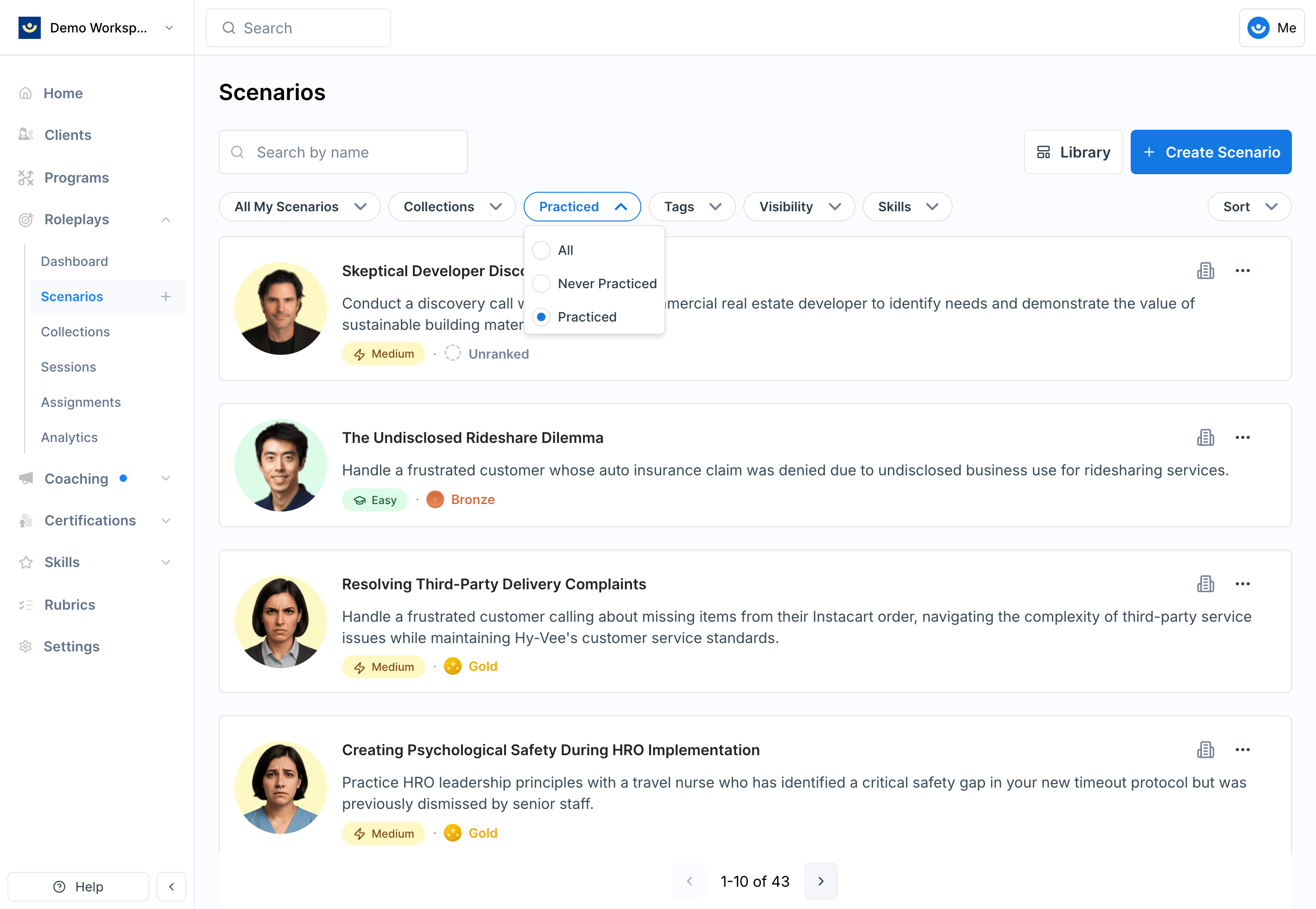The width and height of the screenshot is (1316, 909).
Task: Open the scenario Library
Action: click(1073, 152)
